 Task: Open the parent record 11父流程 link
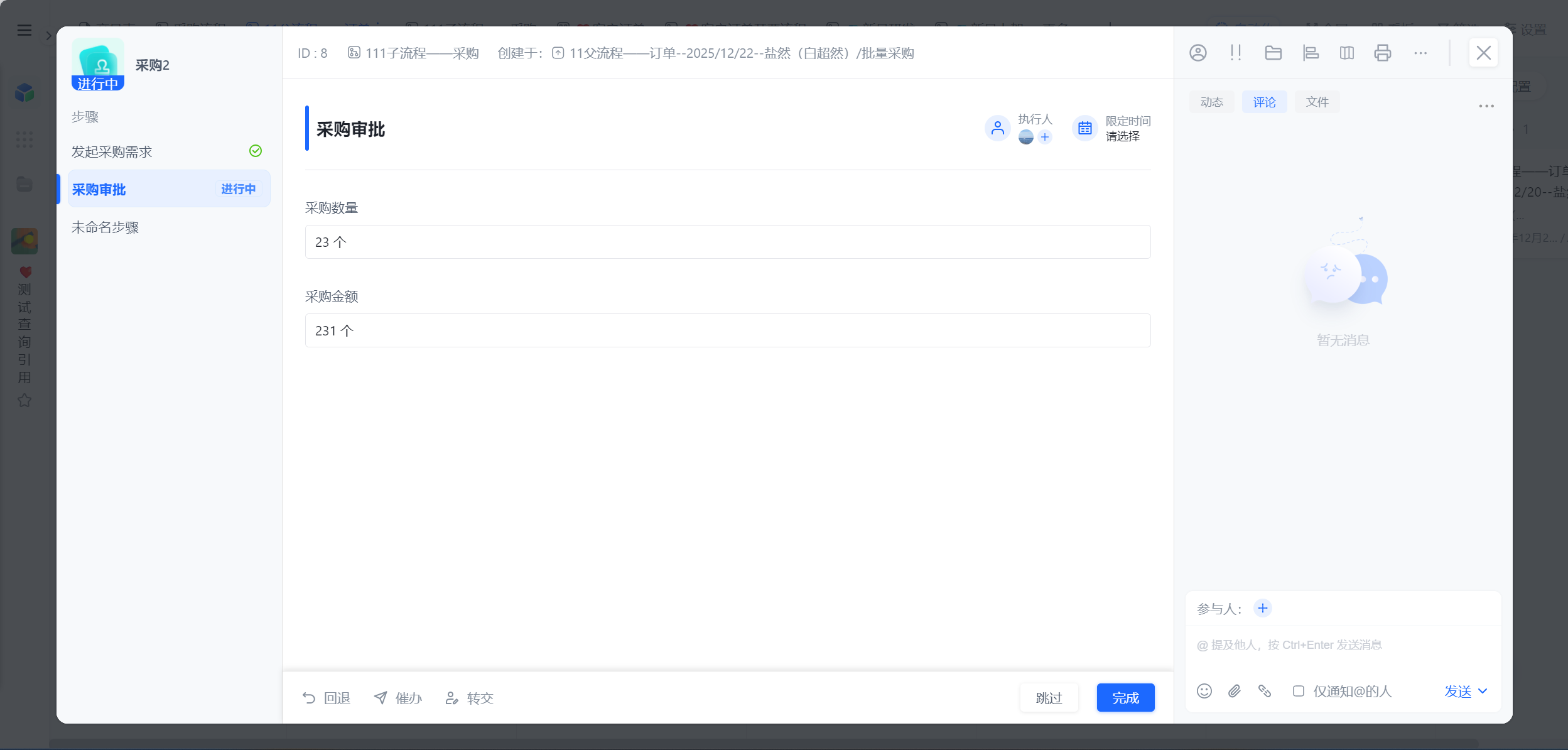click(733, 53)
